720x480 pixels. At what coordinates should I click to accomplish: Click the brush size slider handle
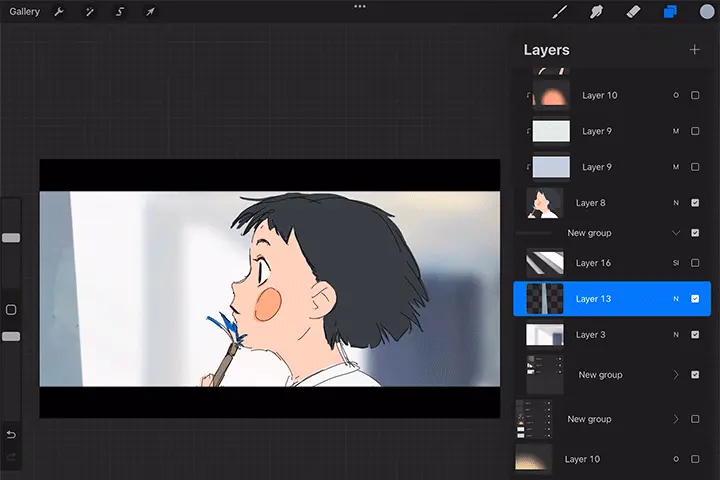click(x=11, y=238)
